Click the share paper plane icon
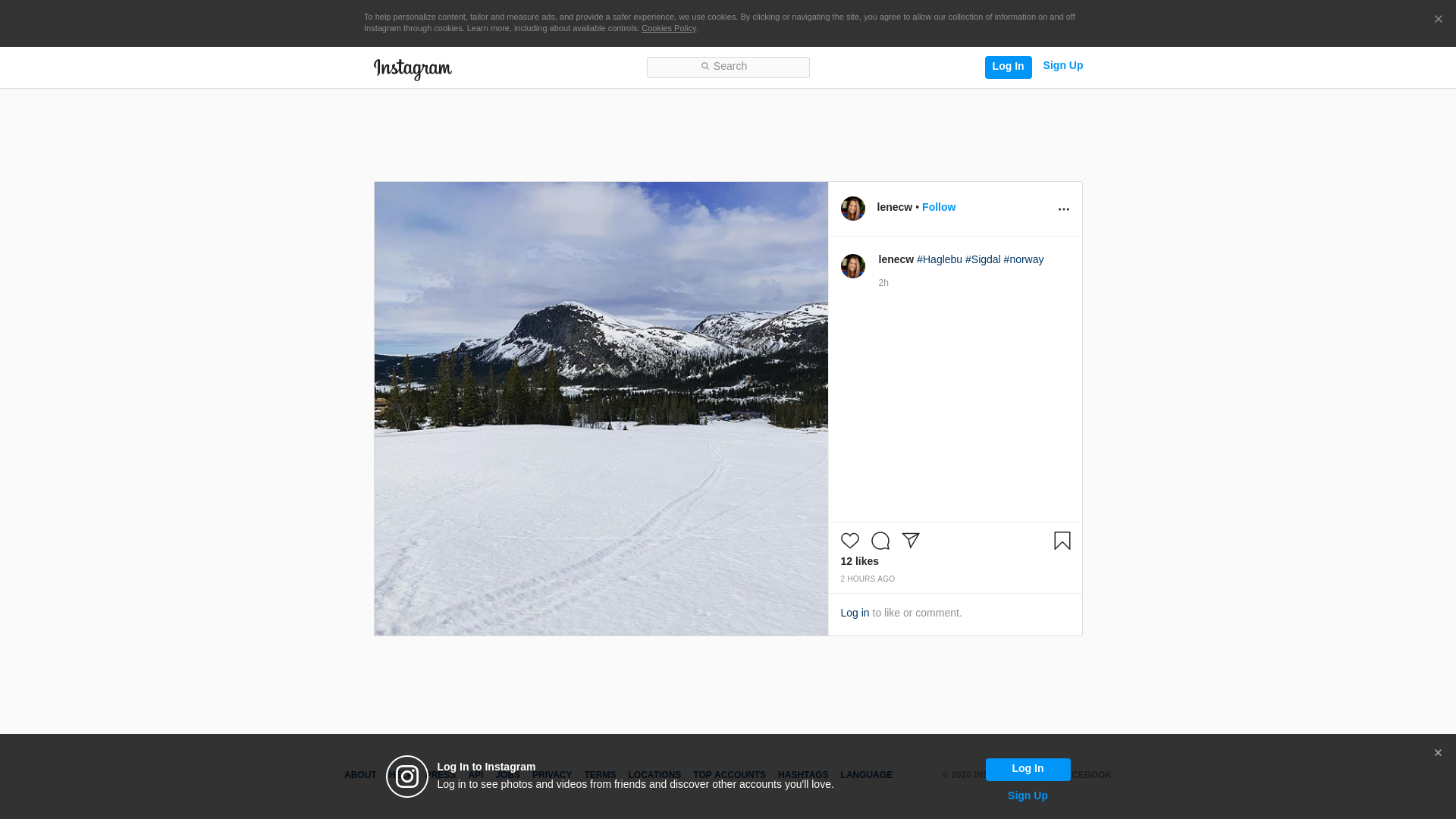1456x819 pixels. (911, 540)
